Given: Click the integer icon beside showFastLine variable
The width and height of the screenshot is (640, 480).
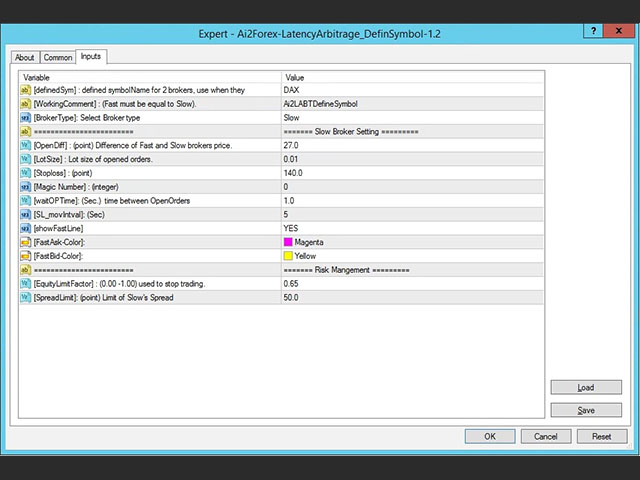Looking at the screenshot, I should click(25, 228).
